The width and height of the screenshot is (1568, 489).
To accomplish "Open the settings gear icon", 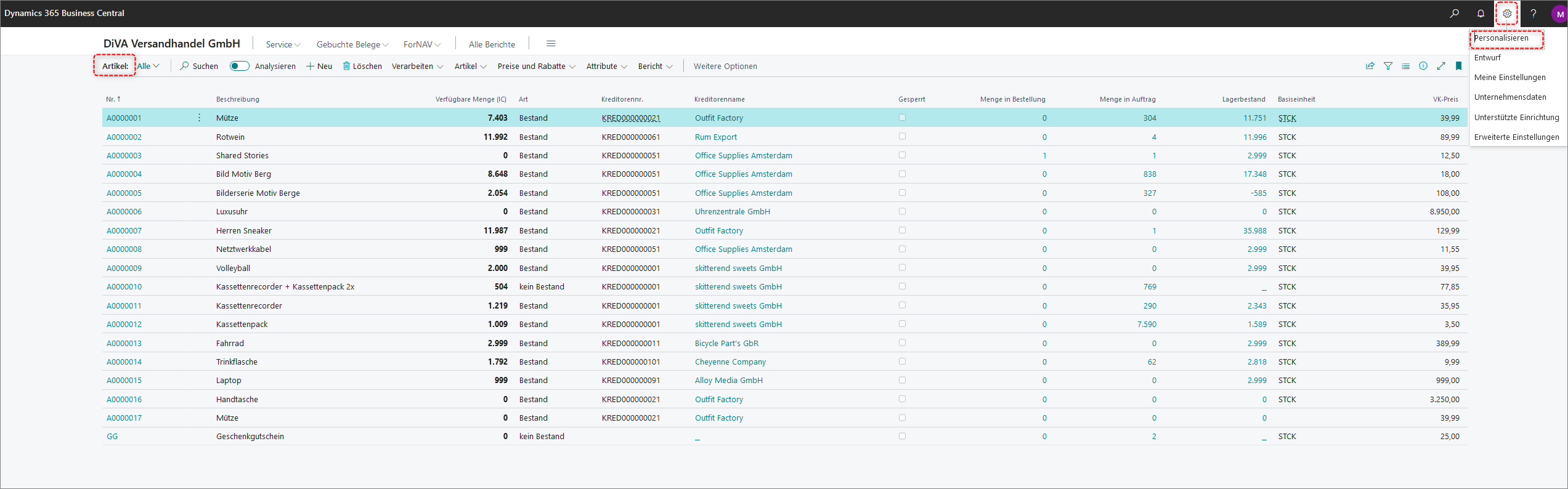I will tap(1507, 13).
